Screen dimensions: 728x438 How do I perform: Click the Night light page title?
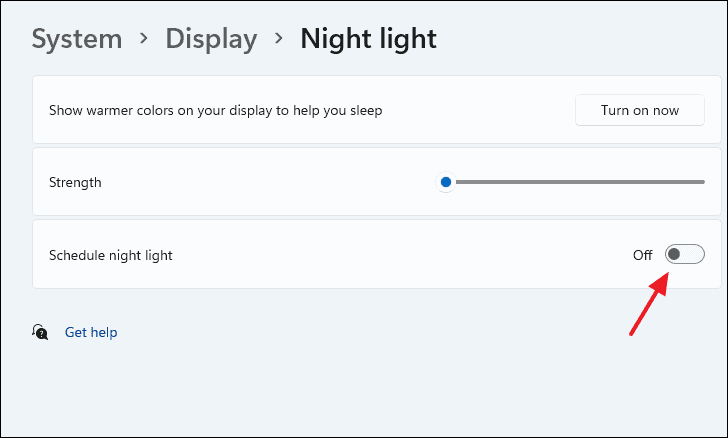click(368, 39)
